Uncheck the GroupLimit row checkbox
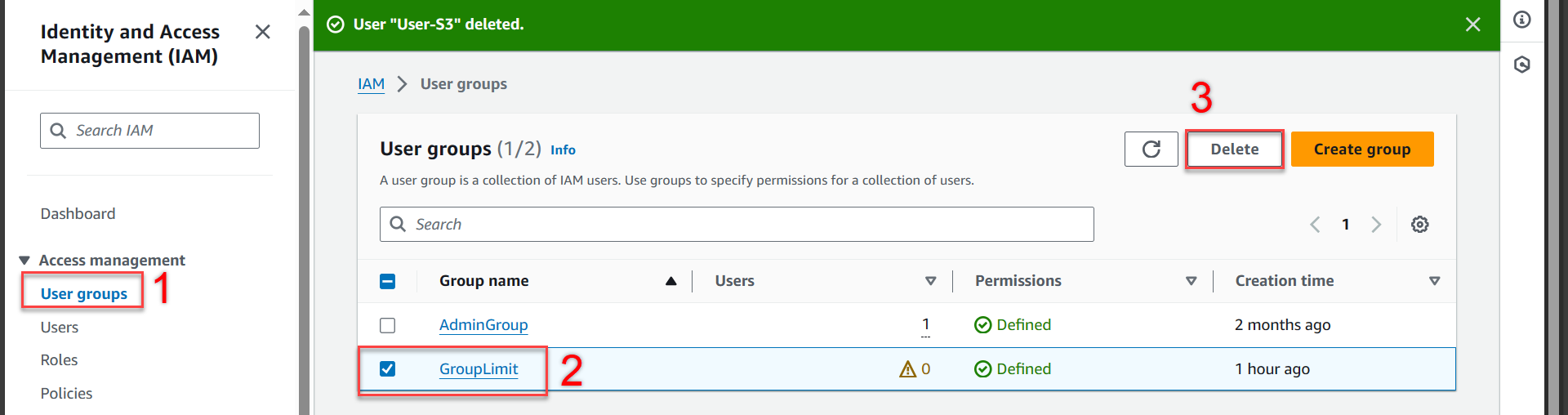The height and width of the screenshot is (415, 1568). tap(388, 369)
